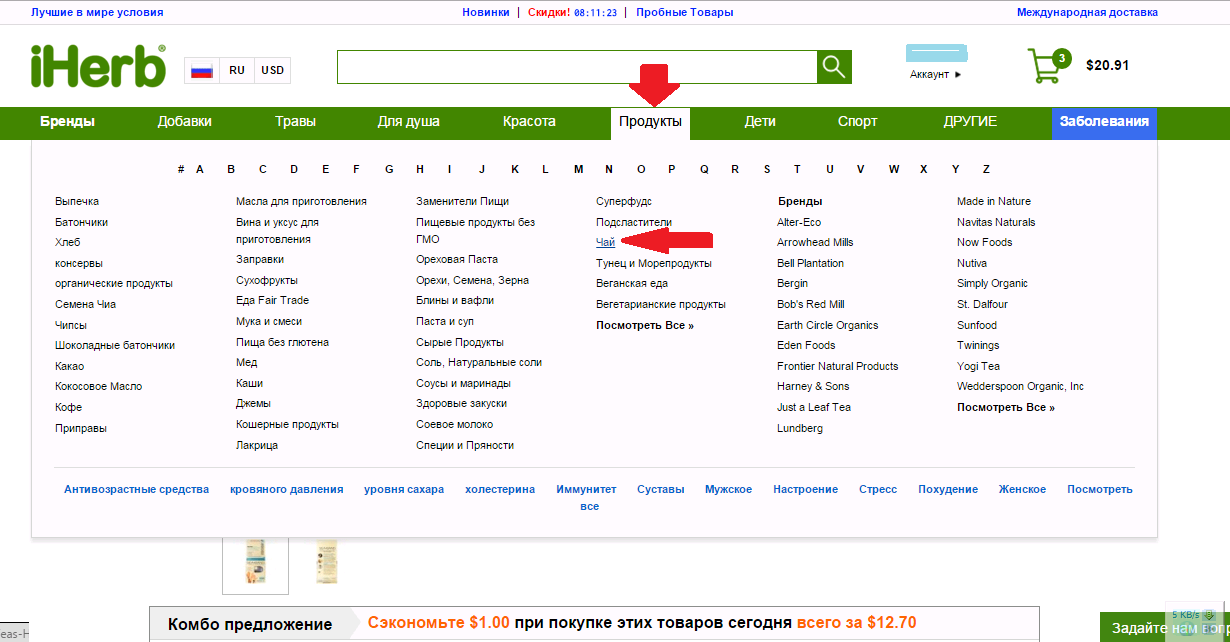The image size is (1230, 642).
Task: Open Кокосовое Масло category
Action: coord(99,386)
